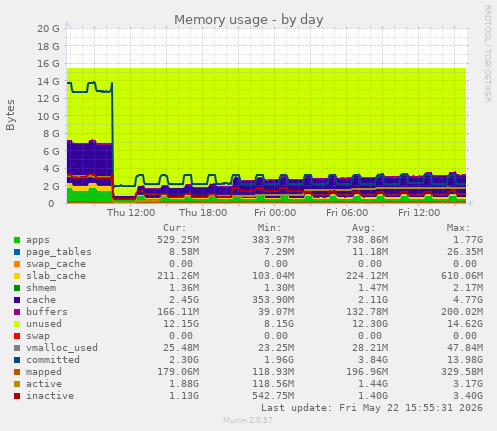Click the cache legend color swatch
Viewport: 497px width, 431px height.
(x=17, y=300)
